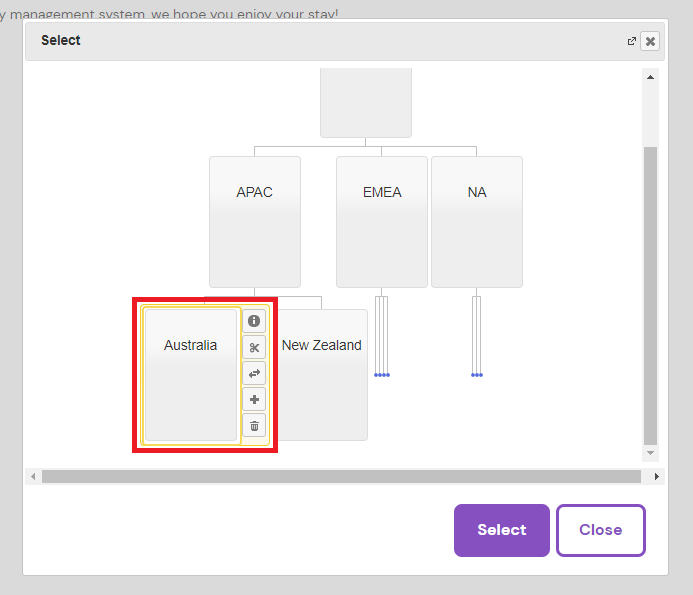Select the Australia node
This screenshot has width=693, height=595.
pyautogui.click(x=190, y=375)
